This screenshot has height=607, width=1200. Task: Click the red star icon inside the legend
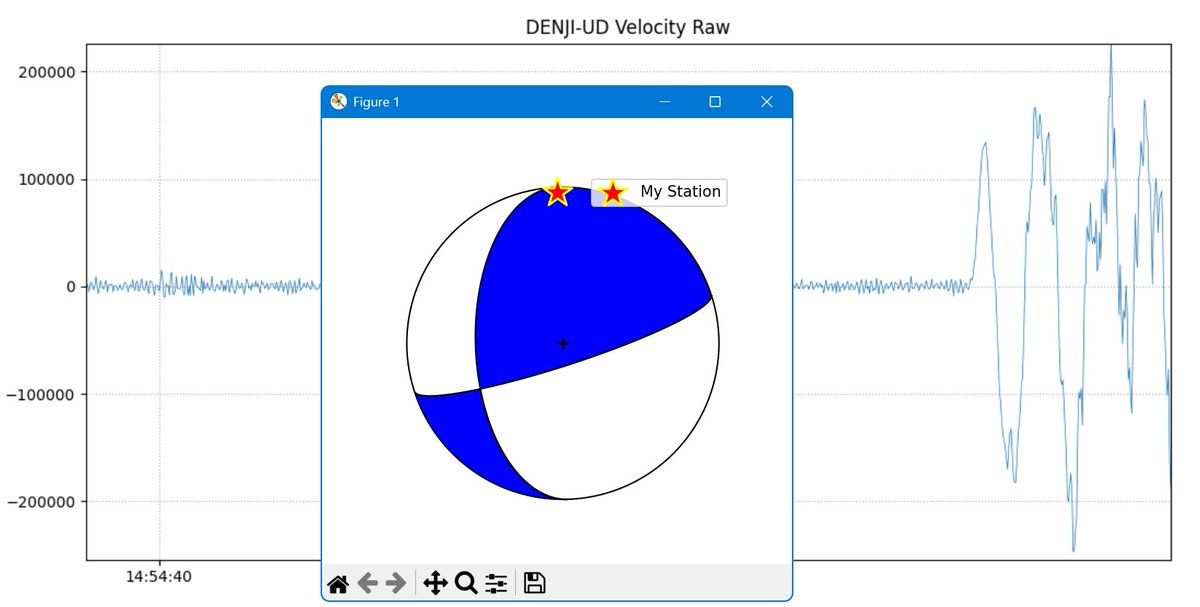coord(613,192)
